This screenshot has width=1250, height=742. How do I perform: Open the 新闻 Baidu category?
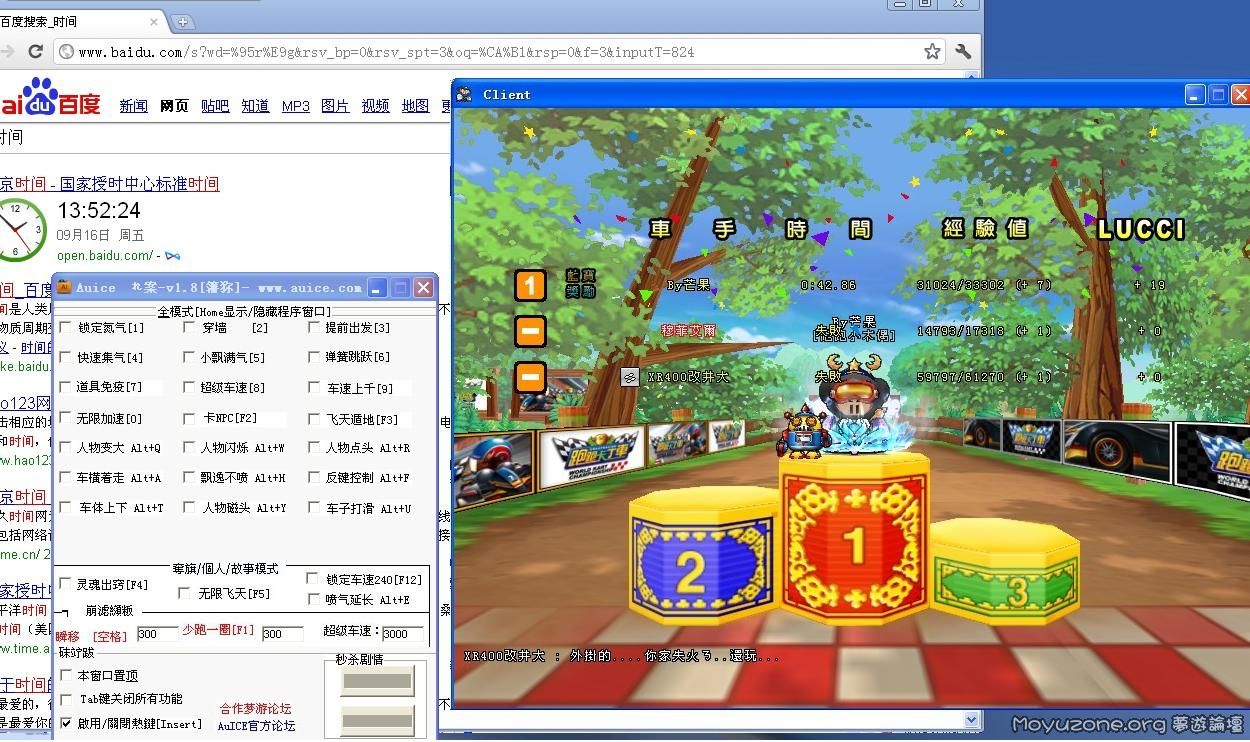[x=134, y=106]
